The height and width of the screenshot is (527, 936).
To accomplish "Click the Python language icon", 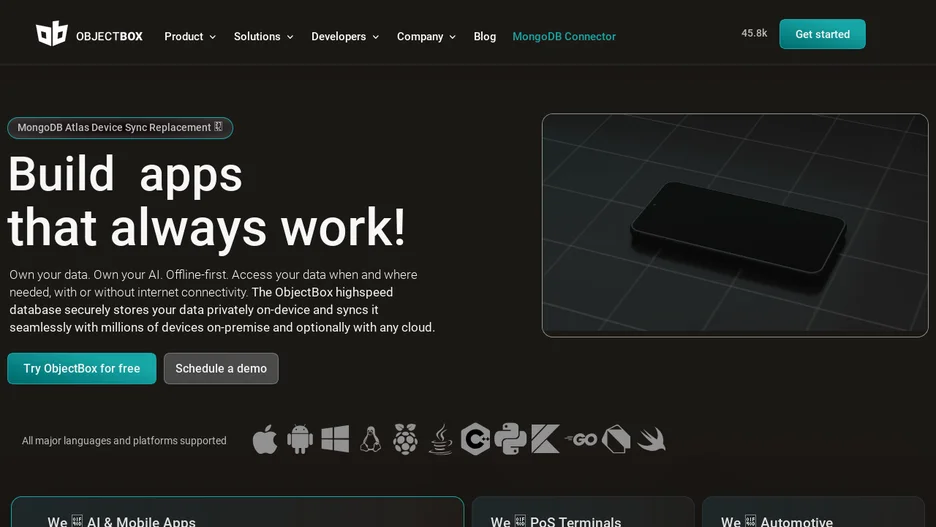I will (x=510, y=439).
